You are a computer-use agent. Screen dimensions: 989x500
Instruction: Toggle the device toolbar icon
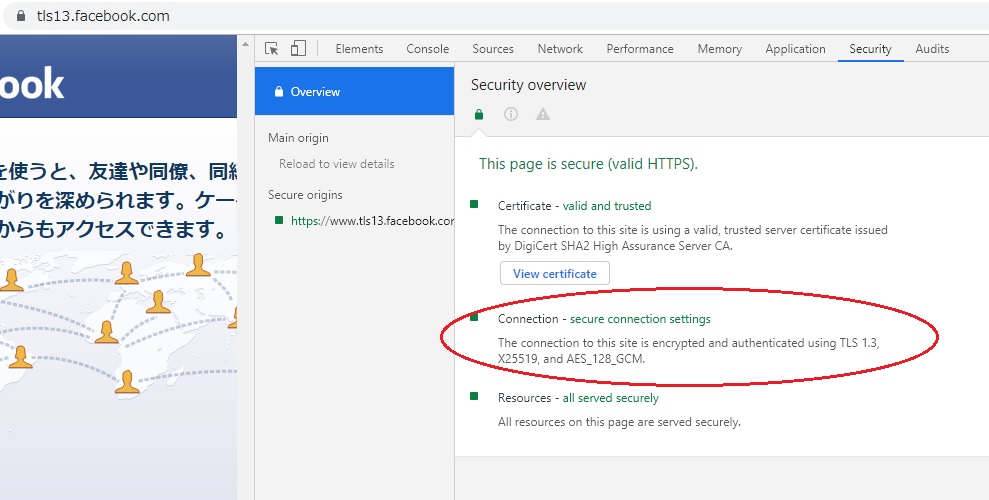click(x=298, y=48)
